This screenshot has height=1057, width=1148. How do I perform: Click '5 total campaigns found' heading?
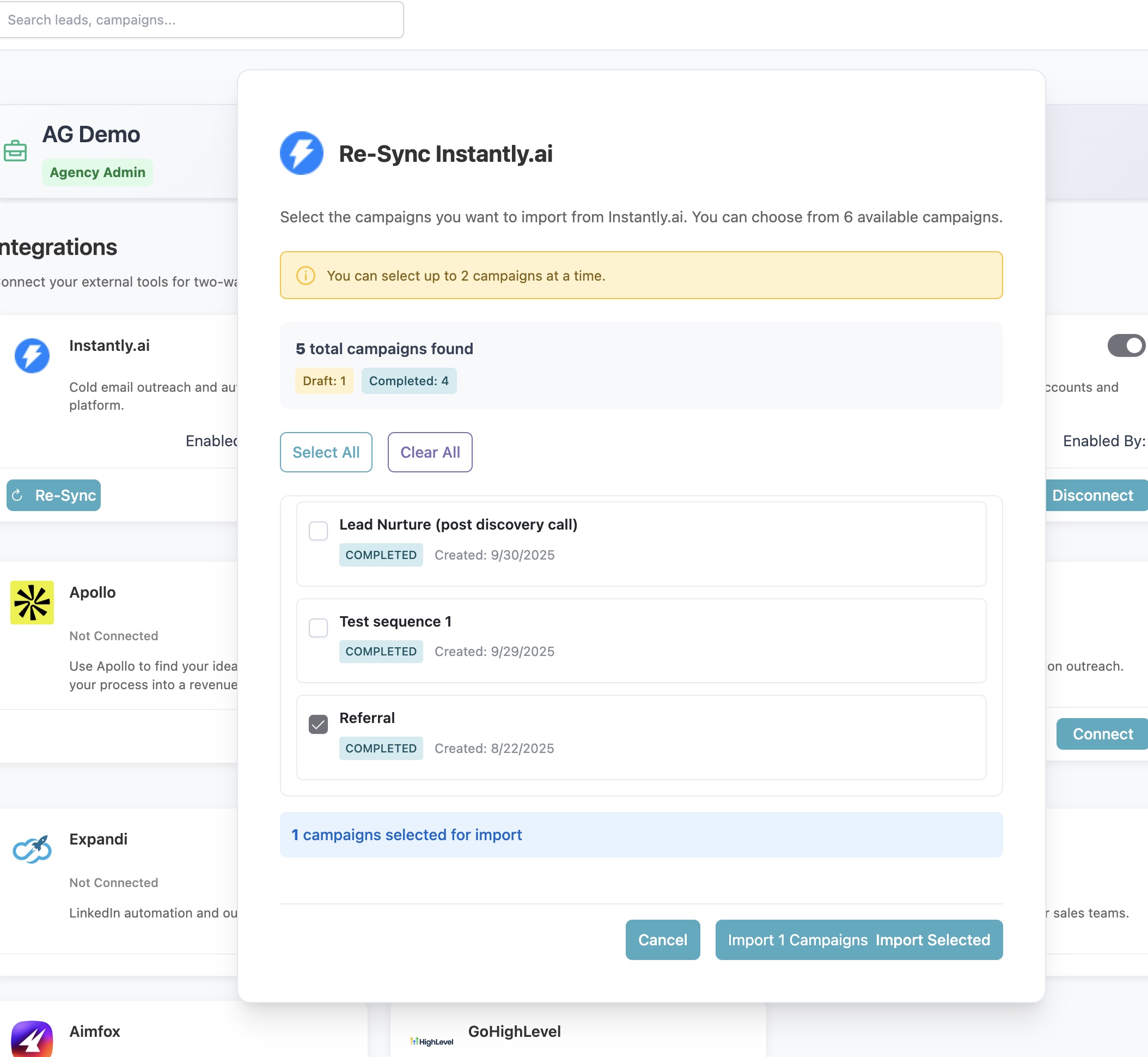tap(384, 348)
